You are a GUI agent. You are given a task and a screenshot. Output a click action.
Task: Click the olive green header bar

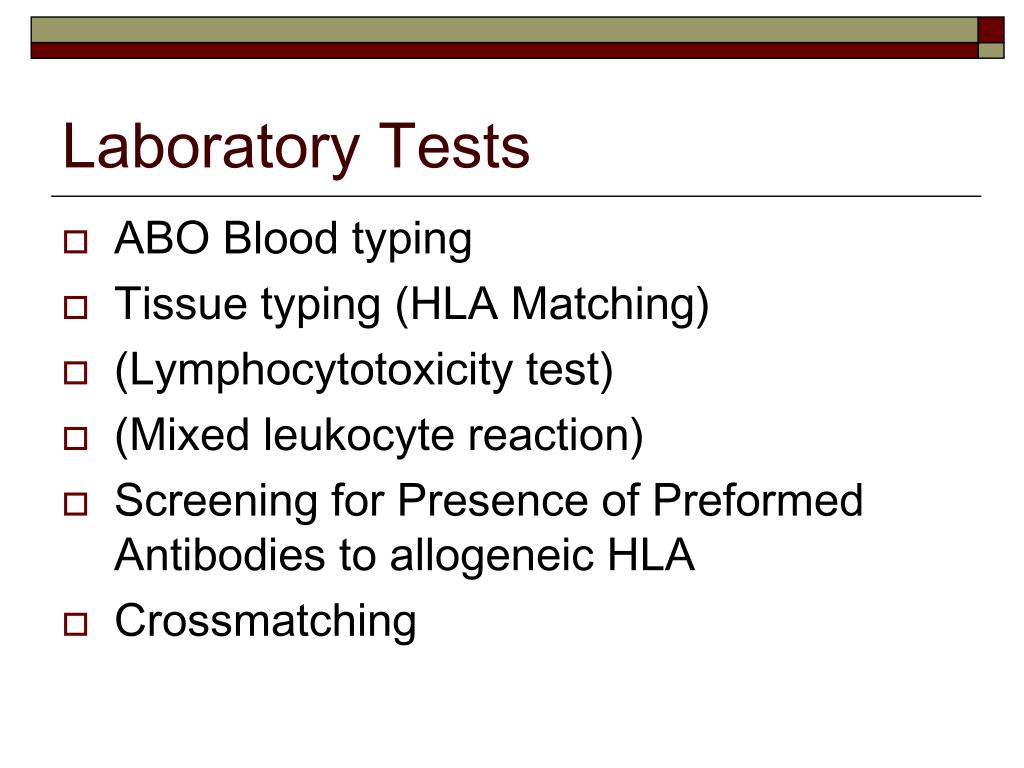tap(504, 30)
